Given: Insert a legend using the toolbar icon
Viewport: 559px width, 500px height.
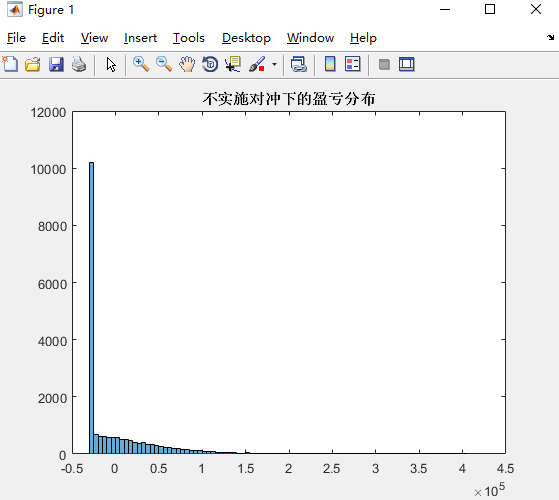Looking at the screenshot, I should [353, 65].
